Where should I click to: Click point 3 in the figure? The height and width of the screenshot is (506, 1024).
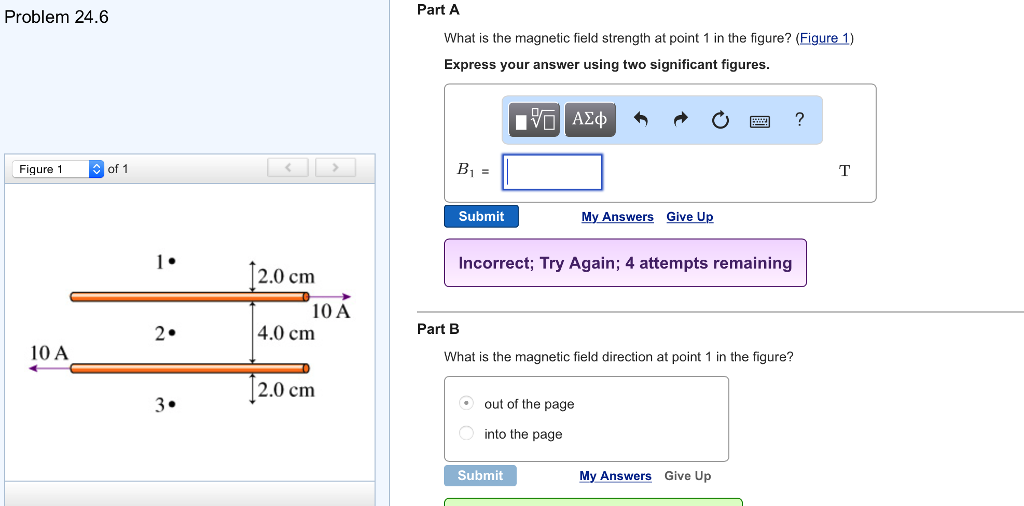tap(172, 405)
